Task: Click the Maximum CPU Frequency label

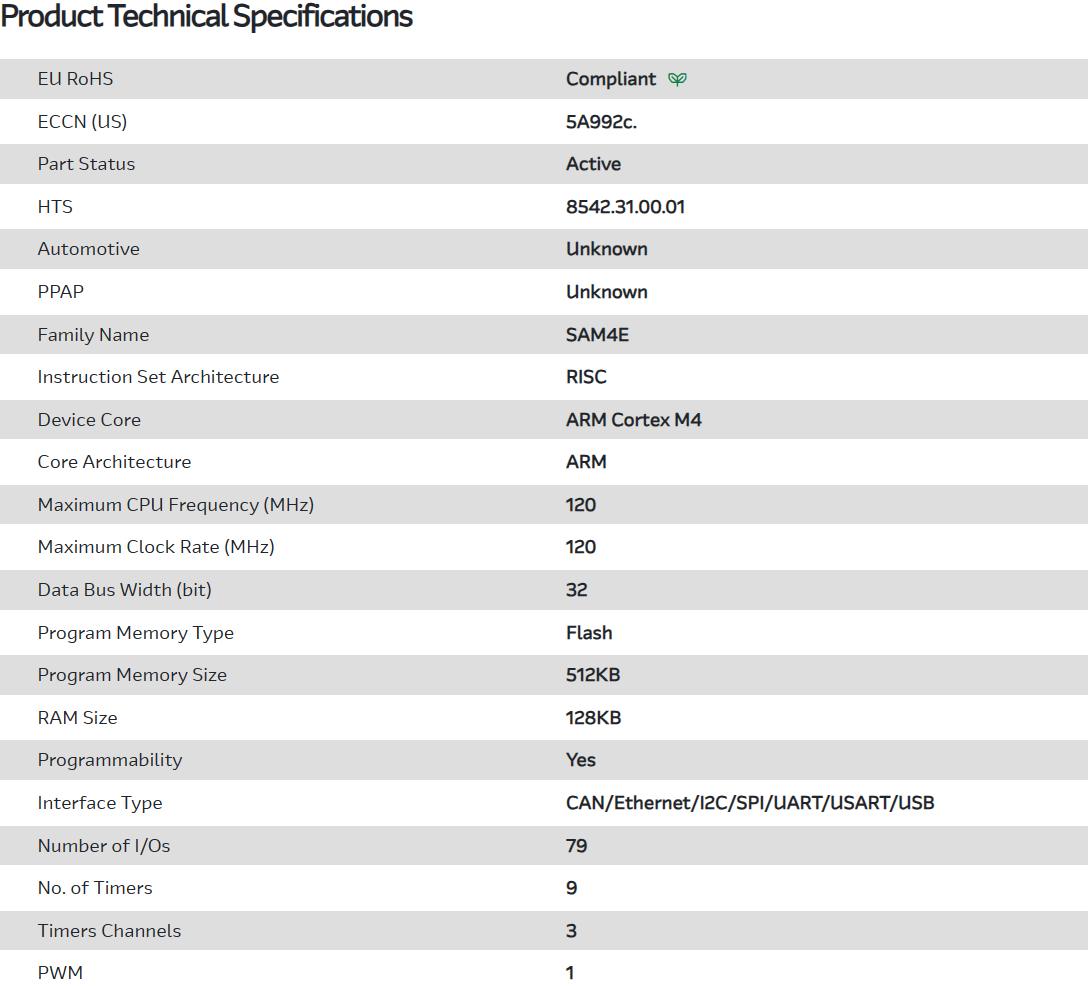Action: click(176, 505)
